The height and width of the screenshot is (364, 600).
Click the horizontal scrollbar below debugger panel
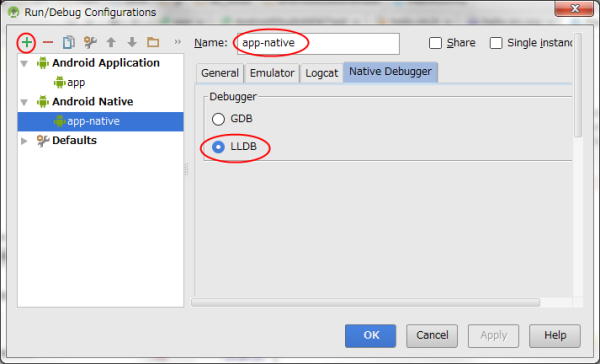point(365,303)
